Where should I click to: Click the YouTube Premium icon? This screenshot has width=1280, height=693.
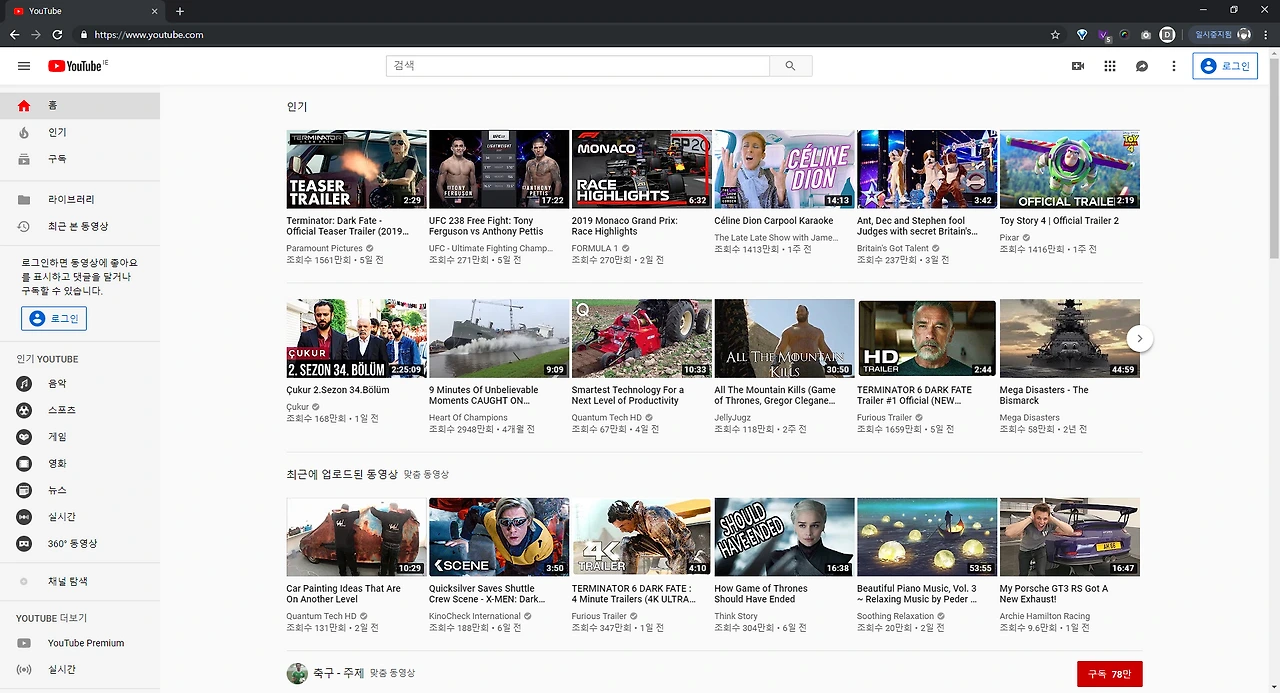pyautogui.click(x=24, y=643)
